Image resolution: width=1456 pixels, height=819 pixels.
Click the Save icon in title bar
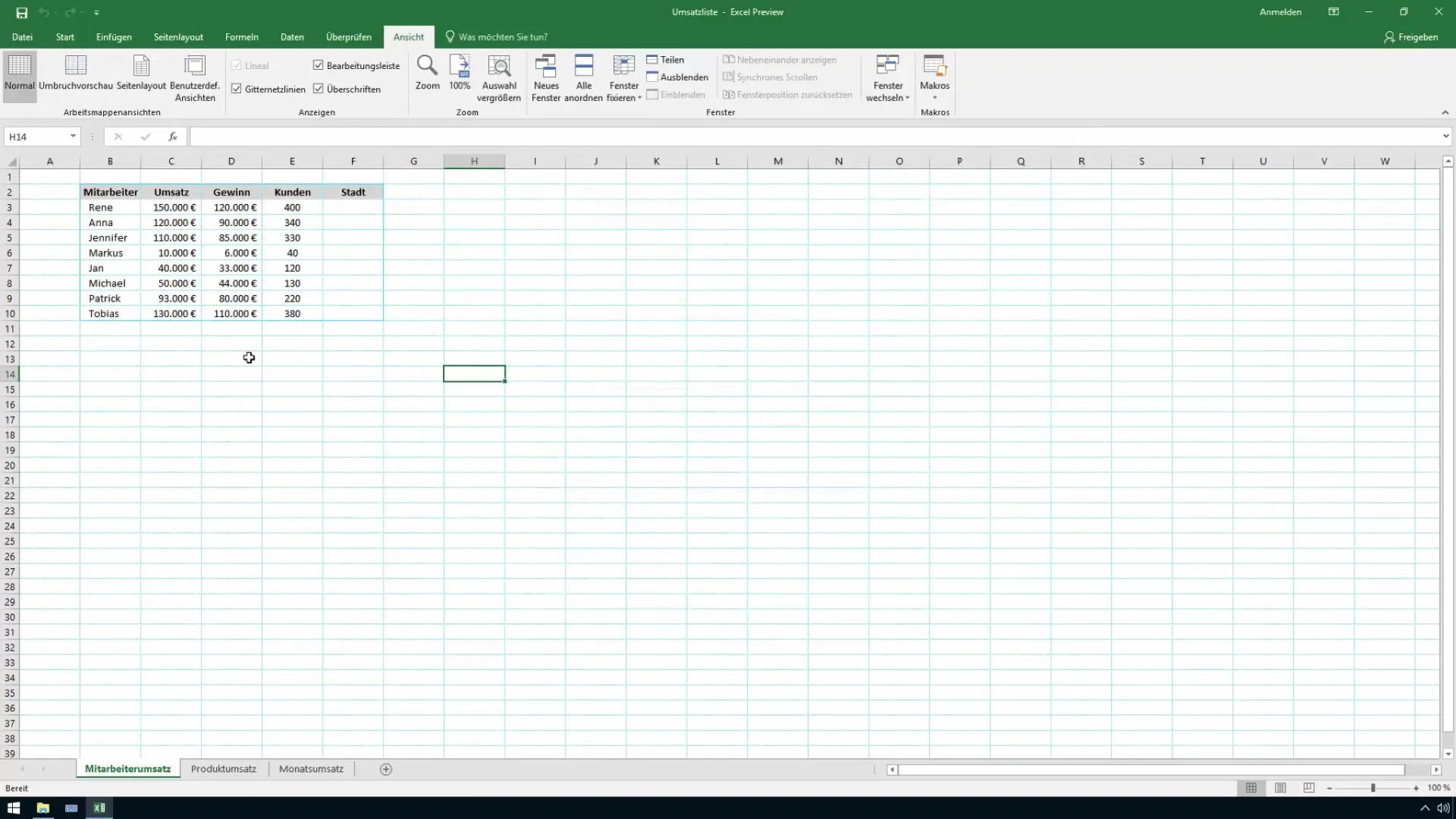[x=21, y=13]
